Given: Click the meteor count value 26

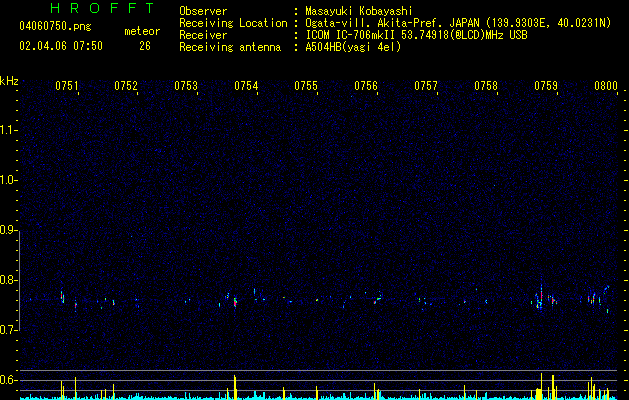Looking at the screenshot, I should (145, 46).
